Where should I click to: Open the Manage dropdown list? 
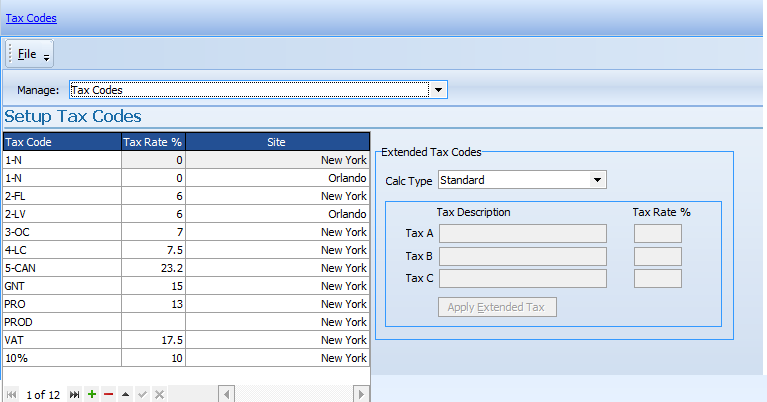click(437, 90)
